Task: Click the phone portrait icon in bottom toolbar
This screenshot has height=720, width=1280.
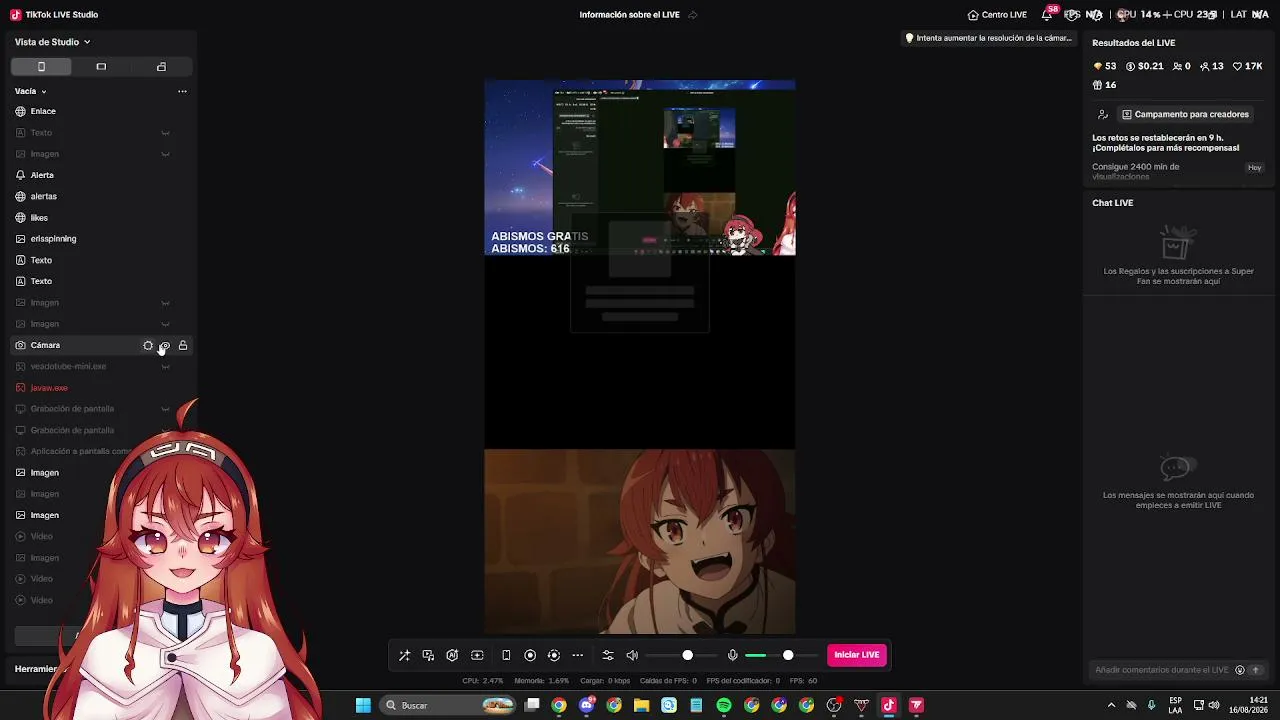Action: [x=506, y=655]
